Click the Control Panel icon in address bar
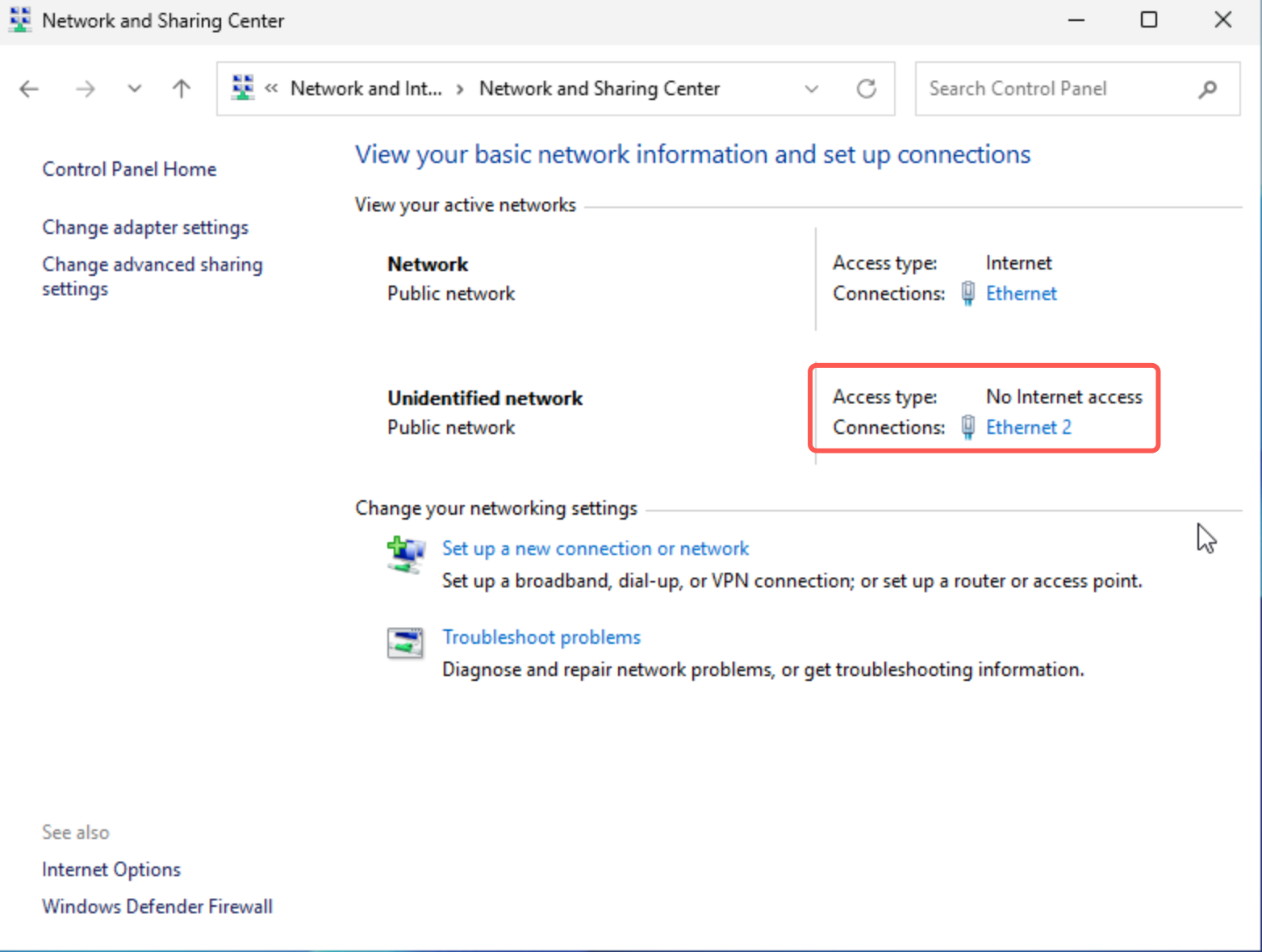 coord(242,87)
